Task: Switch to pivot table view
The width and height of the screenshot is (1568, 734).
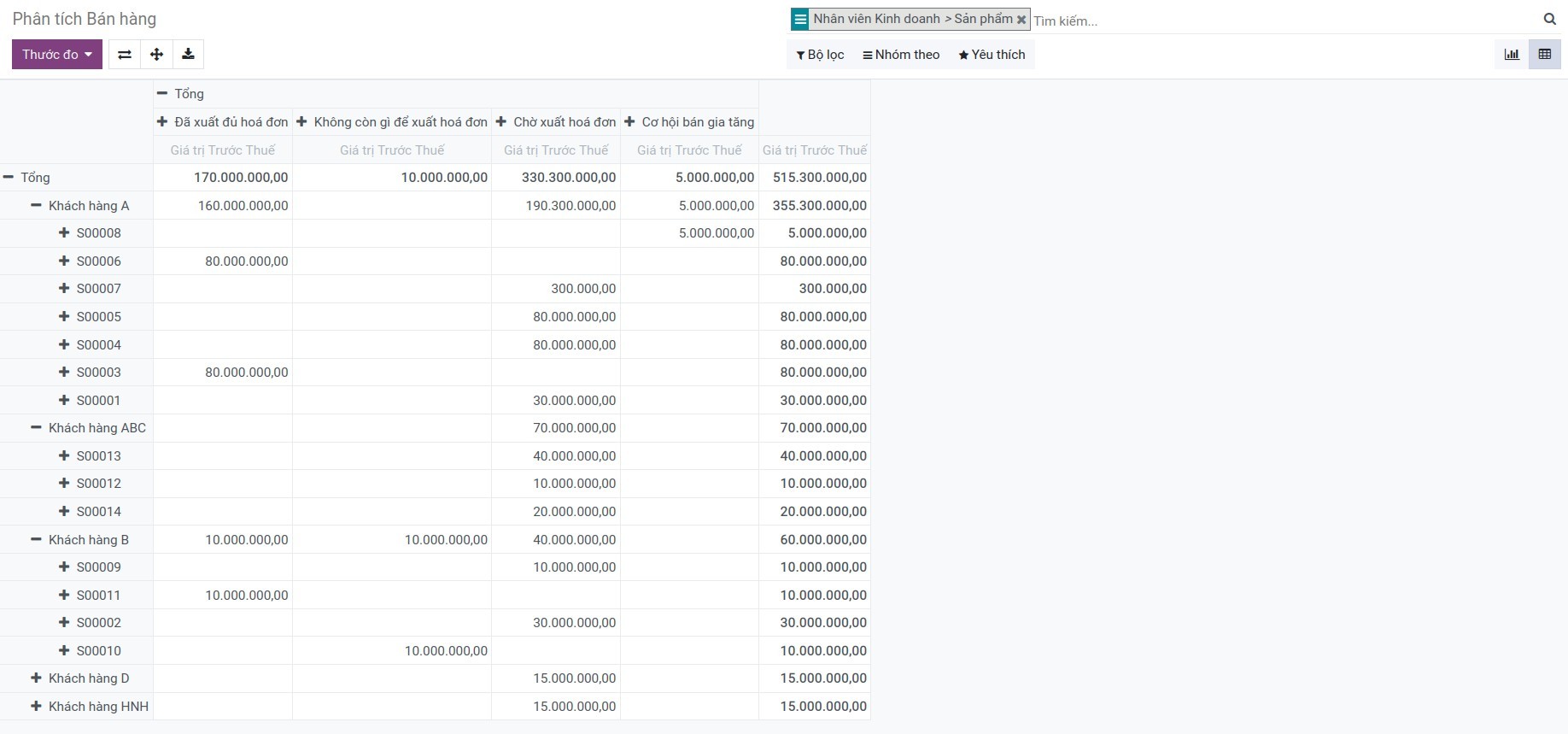Action: (x=1544, y=55)
